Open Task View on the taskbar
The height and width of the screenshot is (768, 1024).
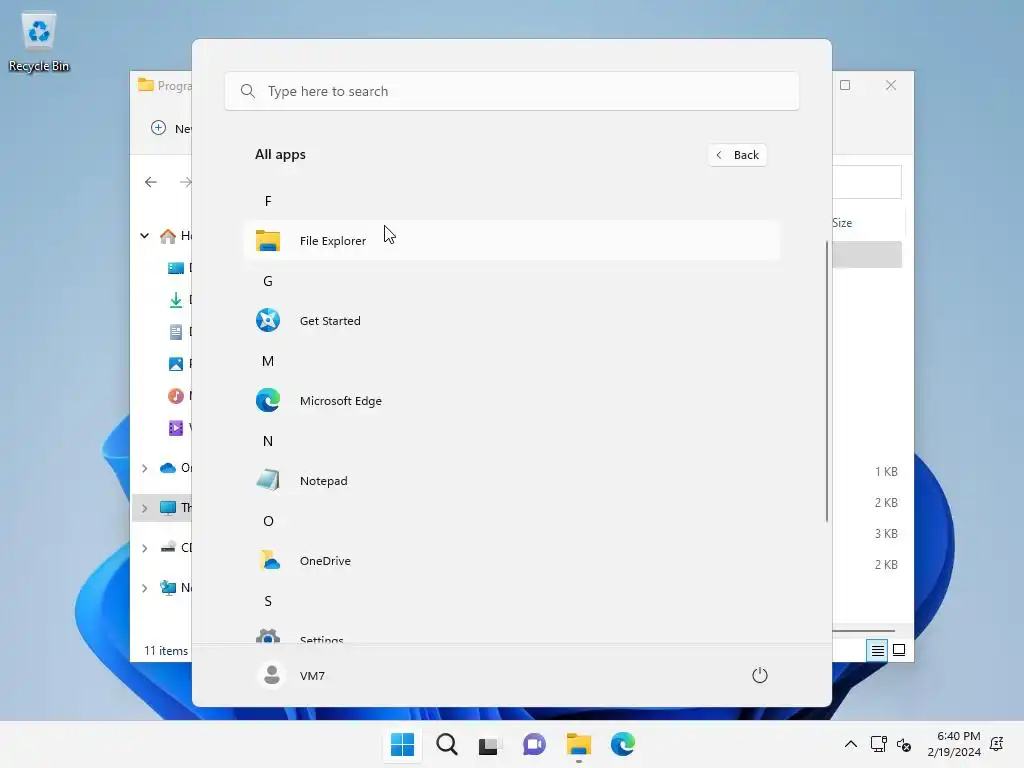(x=488, y=744)
